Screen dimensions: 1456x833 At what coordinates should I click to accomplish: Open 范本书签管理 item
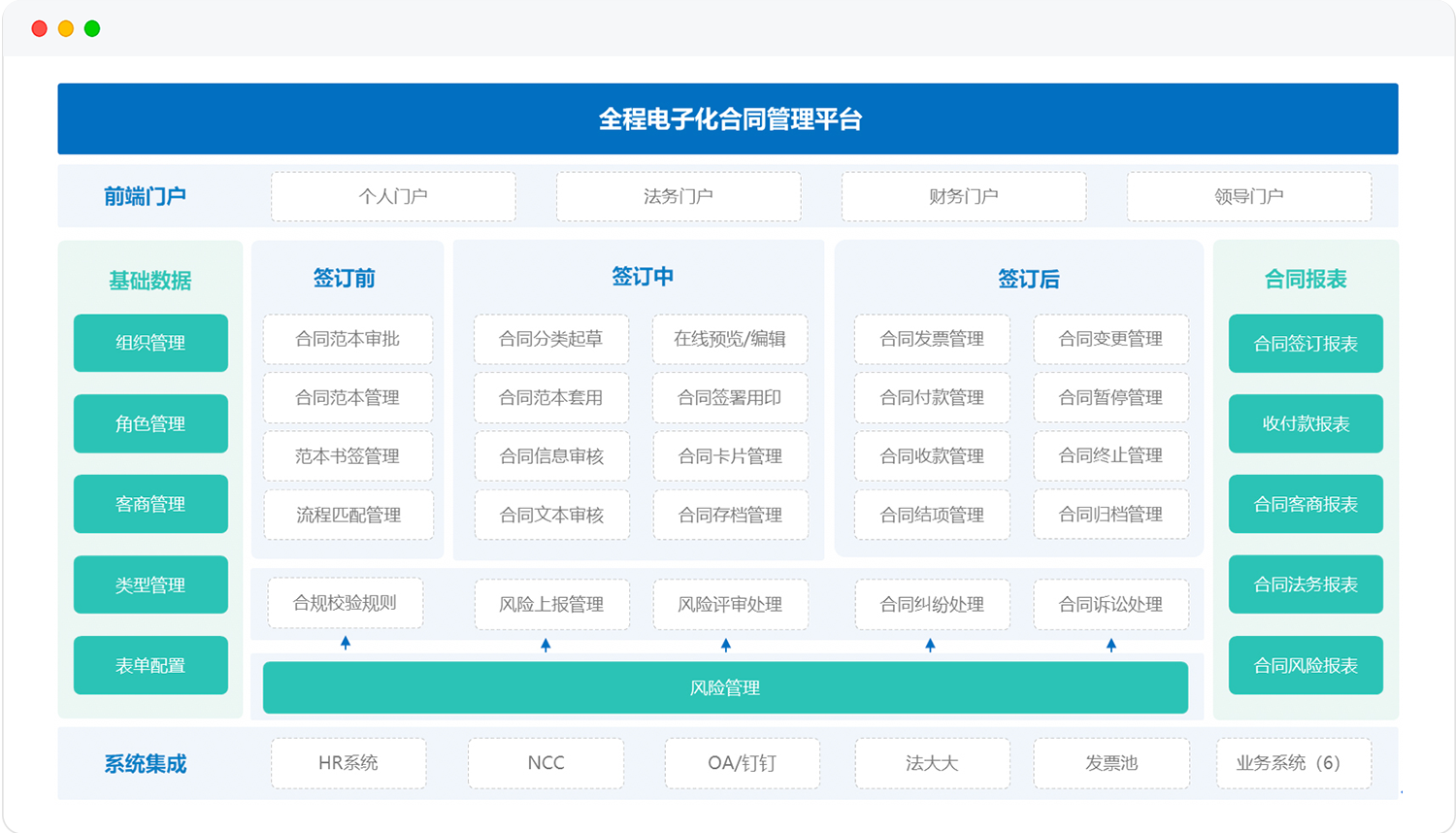click(x=347, y=456)
